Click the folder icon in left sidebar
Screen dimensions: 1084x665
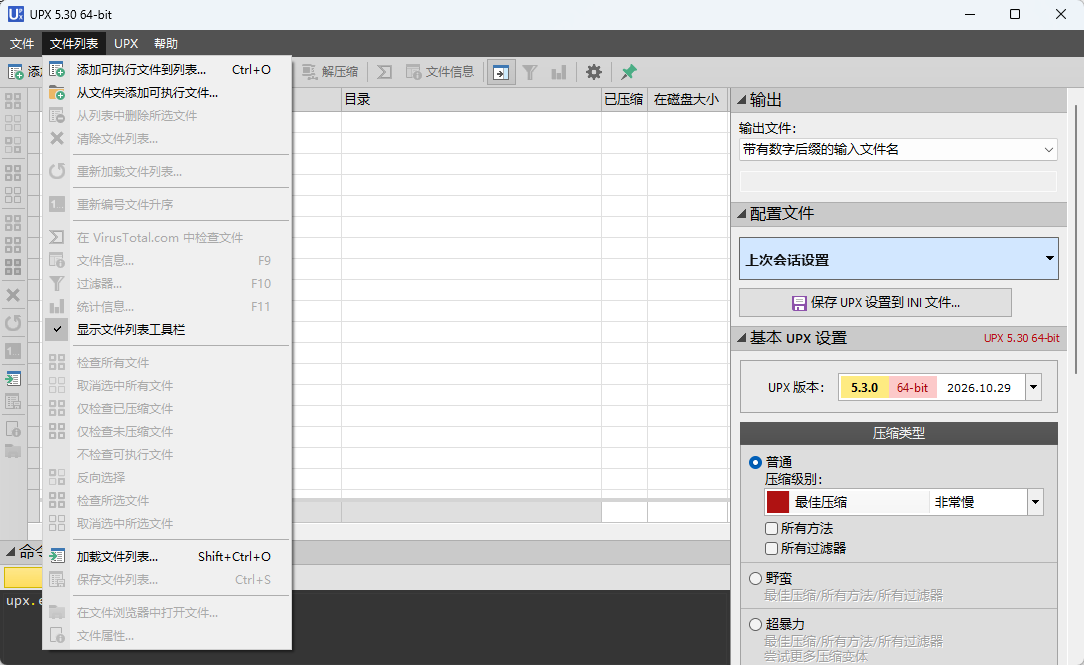13,452
